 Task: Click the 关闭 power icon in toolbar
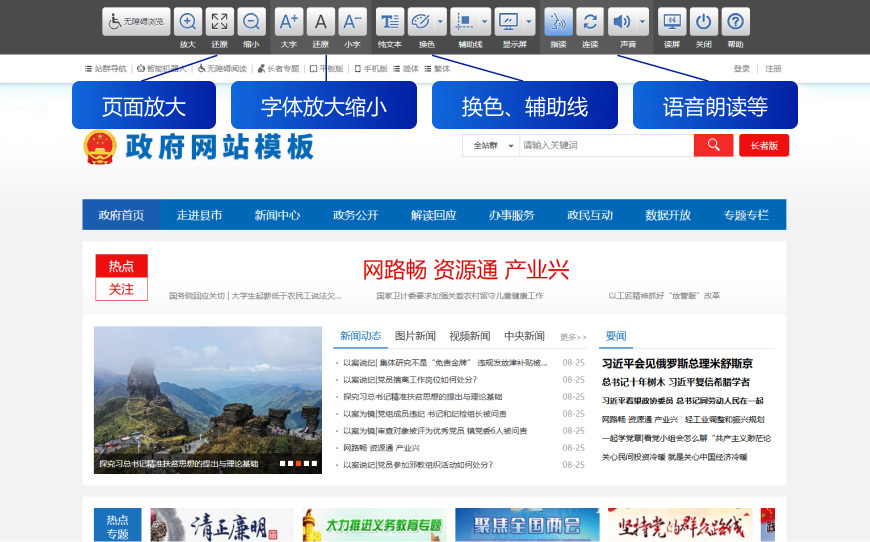tap(704, 21)
